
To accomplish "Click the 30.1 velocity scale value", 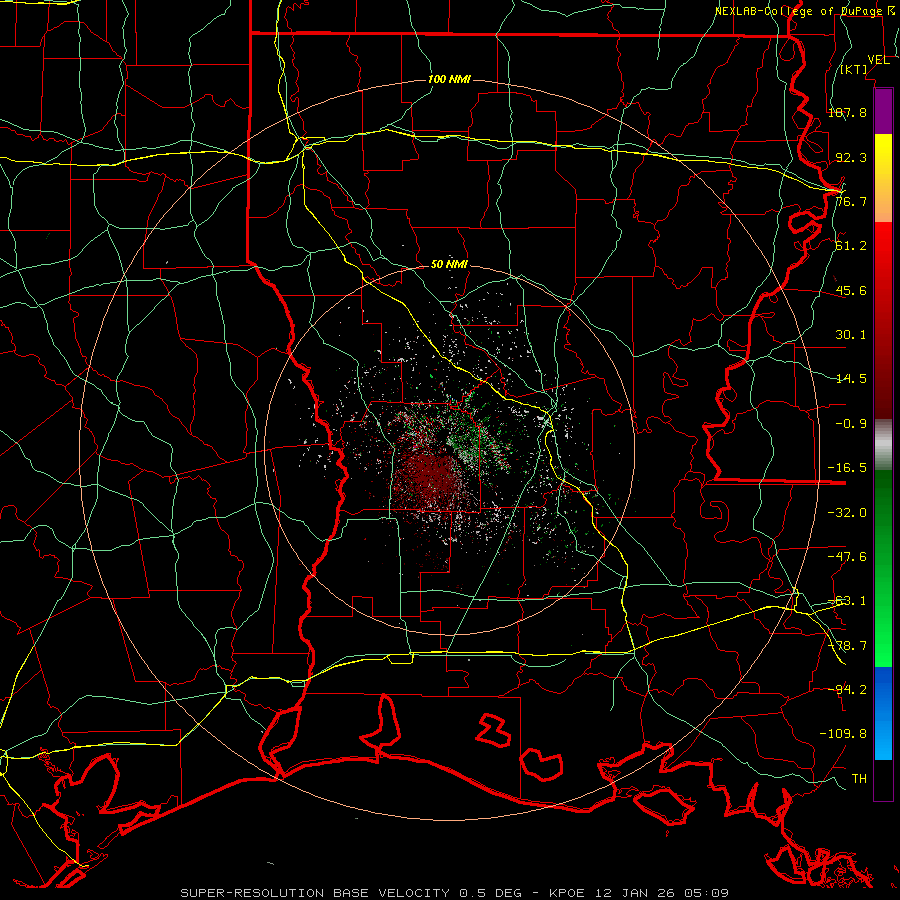I will tap(851, 335).
